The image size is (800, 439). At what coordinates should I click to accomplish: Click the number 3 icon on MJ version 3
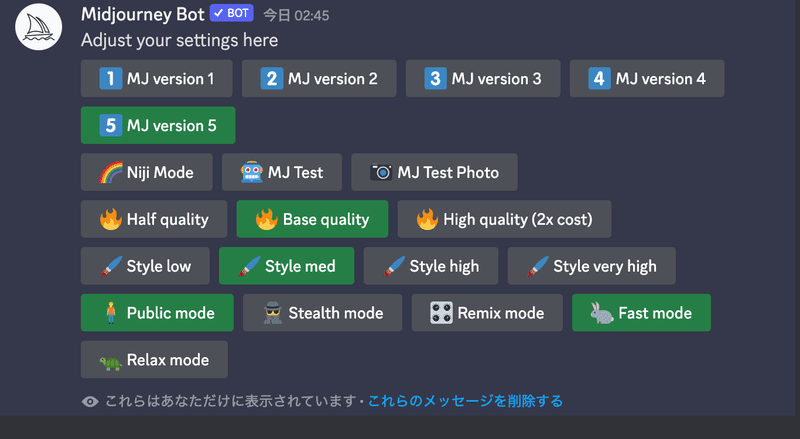[x=435, y=79]
